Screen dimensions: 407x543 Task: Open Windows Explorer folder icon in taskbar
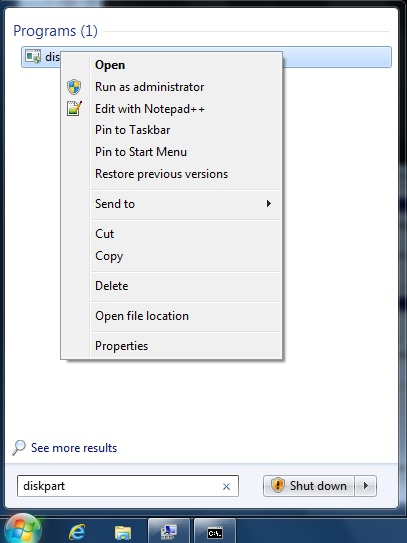click(x=123, y=532)
